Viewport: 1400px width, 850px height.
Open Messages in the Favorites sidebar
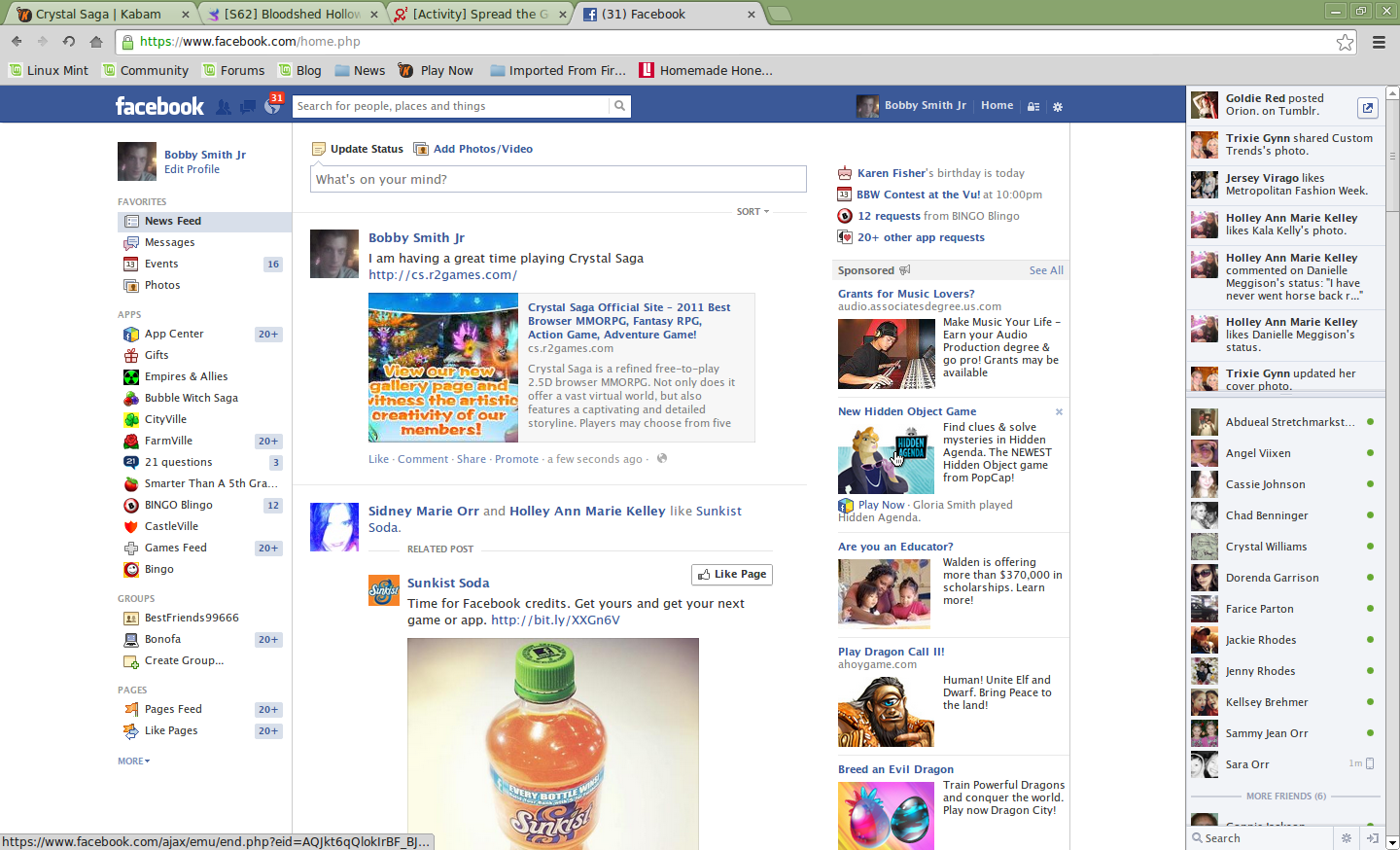coord(169,242)
